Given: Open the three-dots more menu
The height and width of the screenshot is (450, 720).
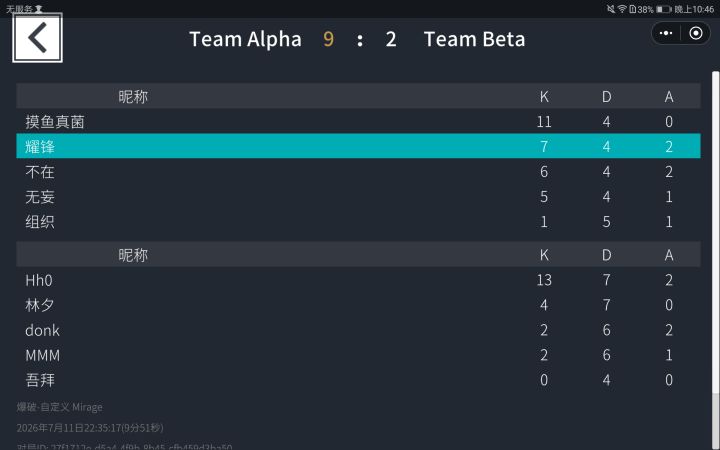Looking at the screenshot, I should click(x=666, y=33).
